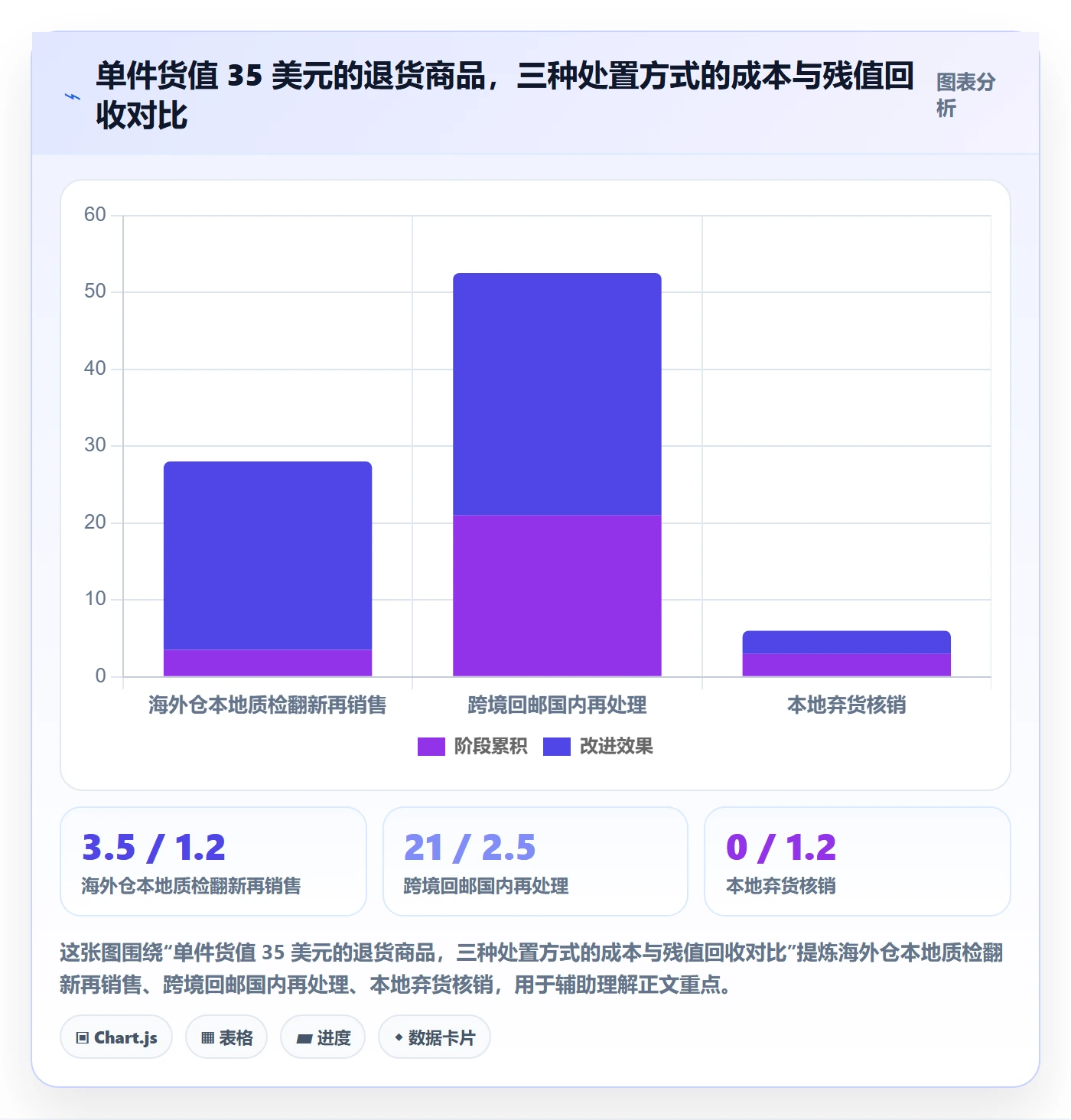Click the y-axis value 60
1071x1120 pixels.
pyautogui.click(x=95, y=214)
